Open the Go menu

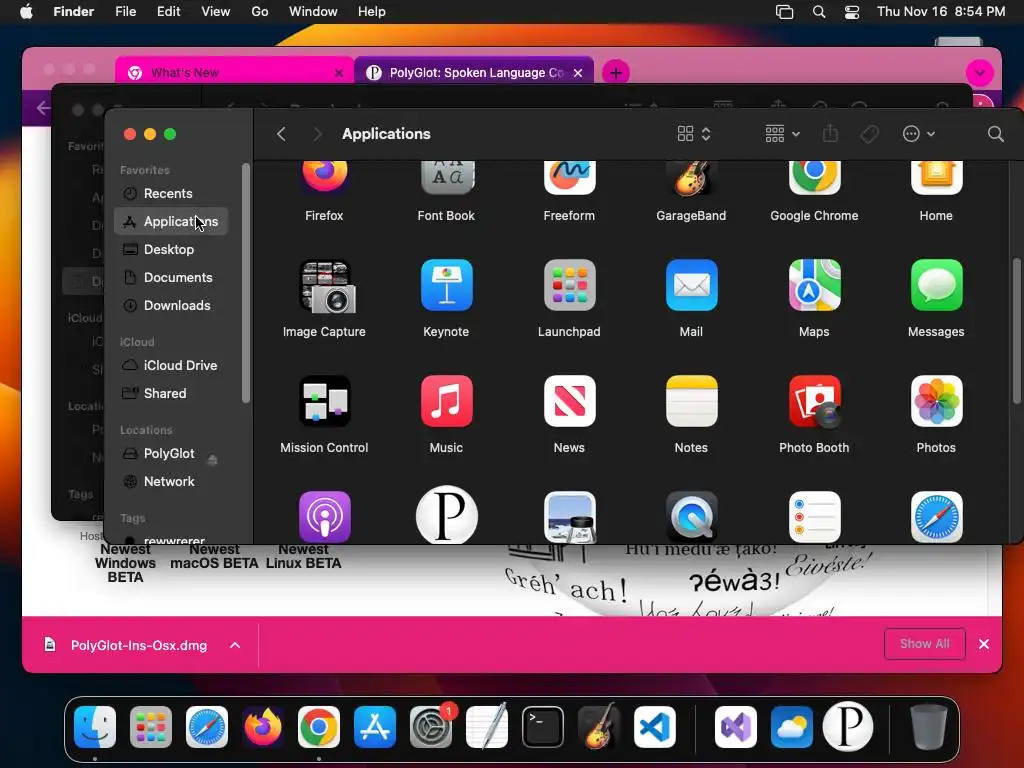click(260, 11)
